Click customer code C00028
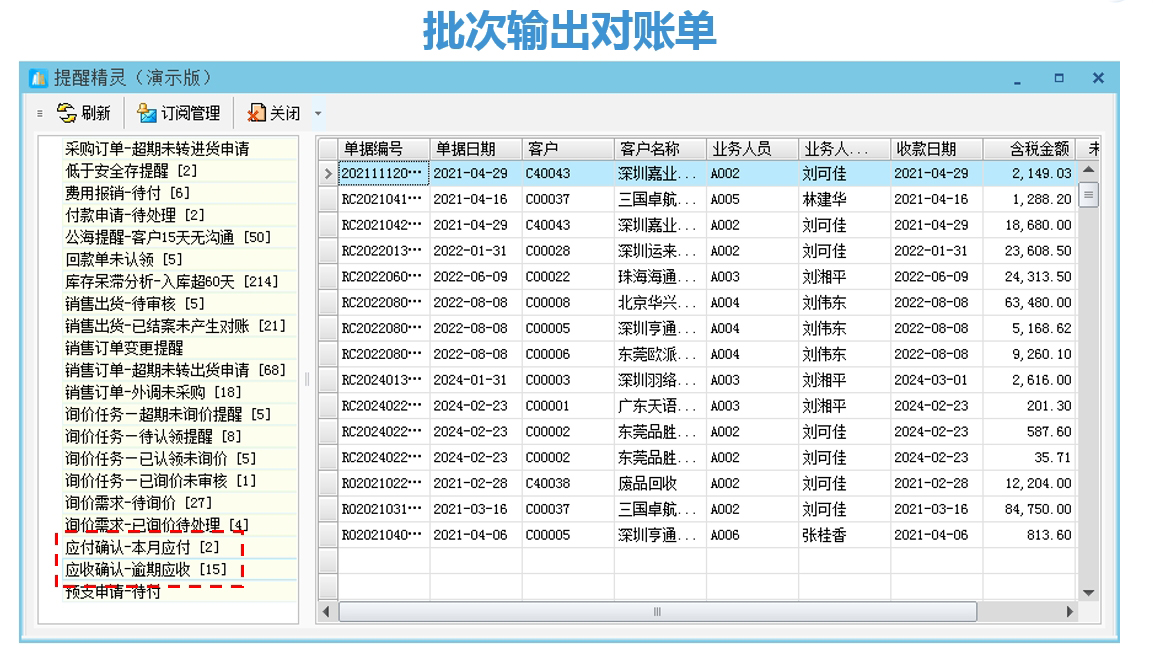Viewport: 1156px width, 668px height. pos(568,251)
